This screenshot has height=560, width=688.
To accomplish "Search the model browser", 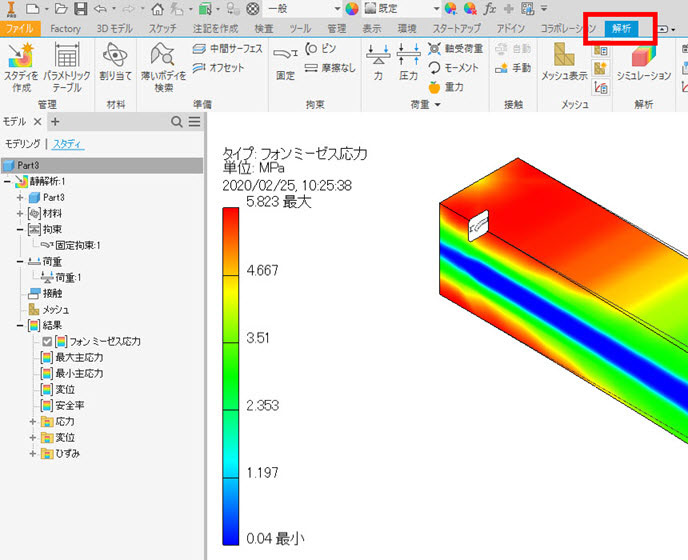I will tap(176, 122).
